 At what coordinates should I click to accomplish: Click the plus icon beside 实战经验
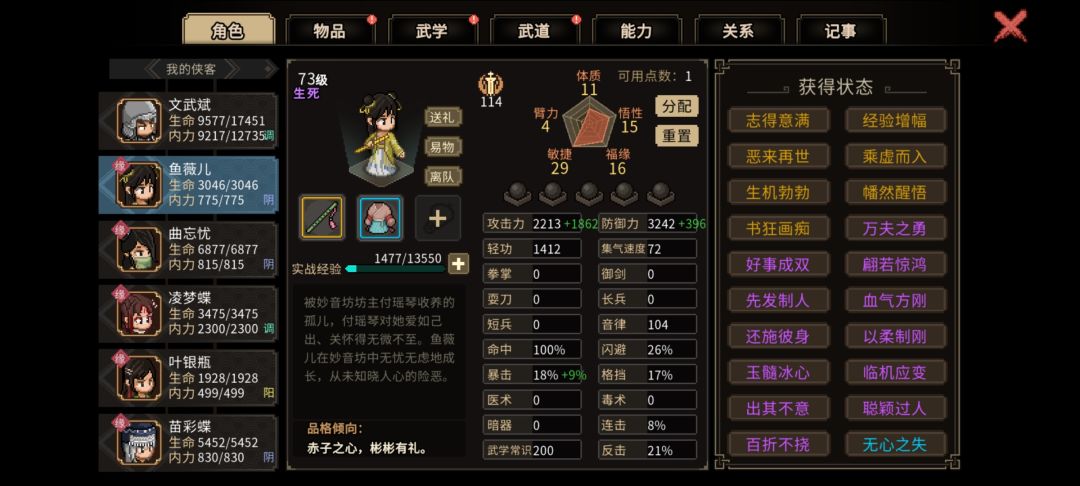459,264
